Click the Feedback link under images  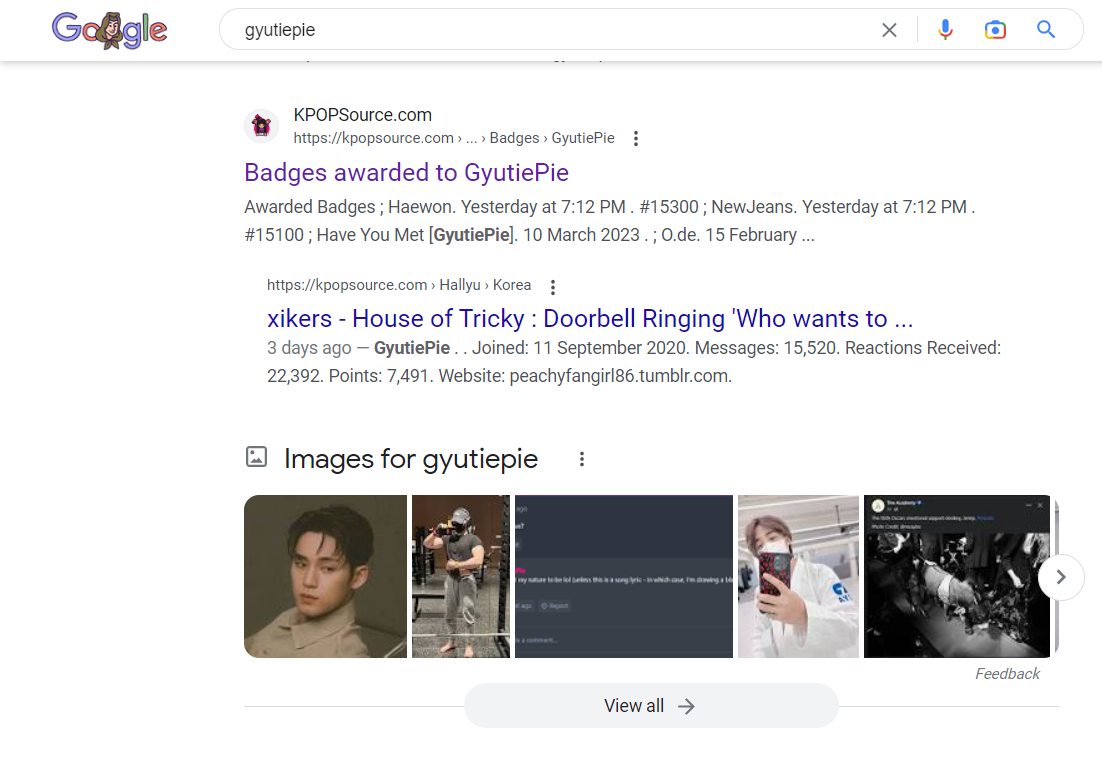(1007, 674)
